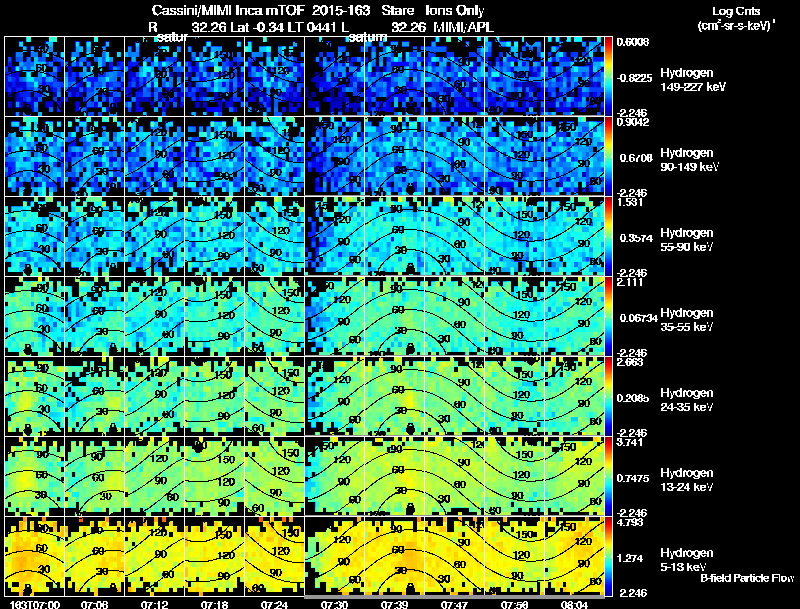Click the '(cm²-sr-s-keV)' units label
Screen dimensions: 800x609
pyautogui.click(x=736, y=26)
